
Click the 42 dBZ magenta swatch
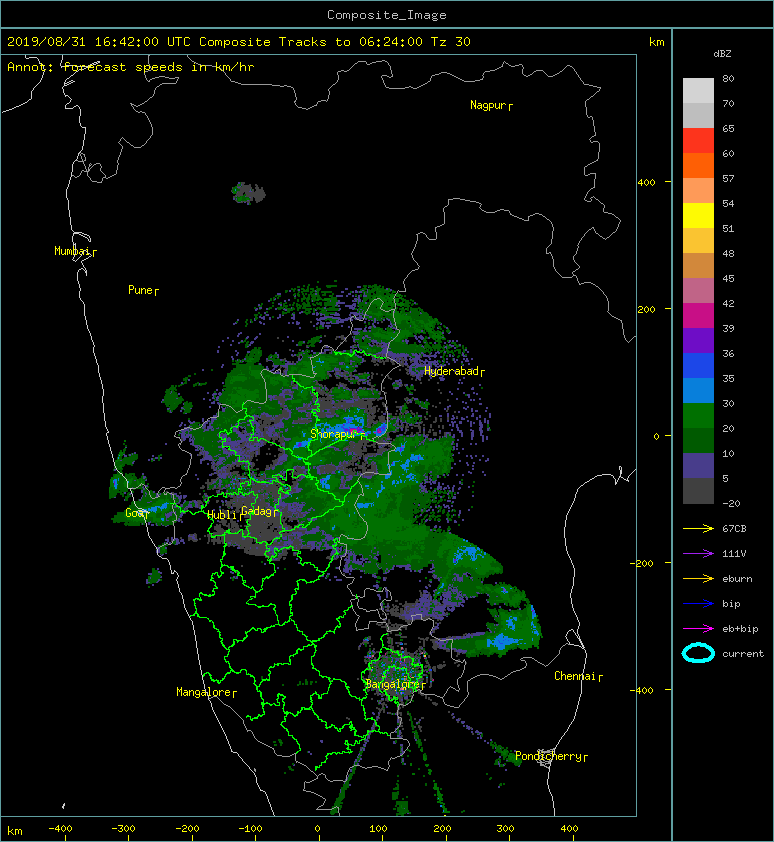tap(698, 315)
